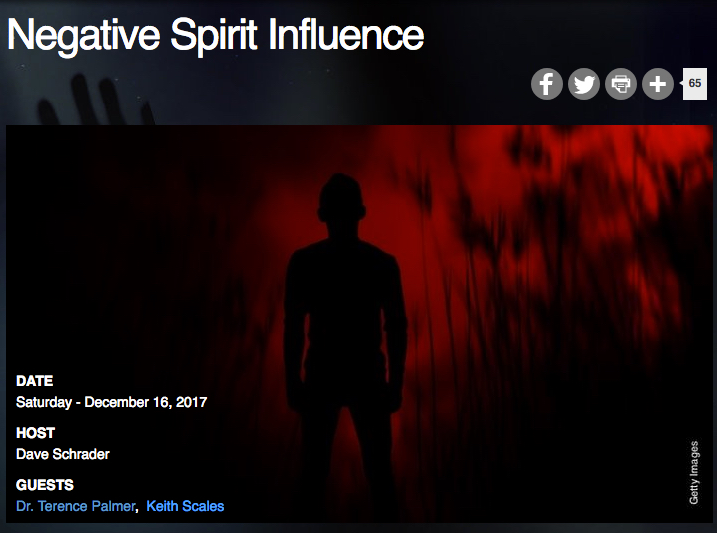Tweet this episode via Twitter icon

click(583, 84)
